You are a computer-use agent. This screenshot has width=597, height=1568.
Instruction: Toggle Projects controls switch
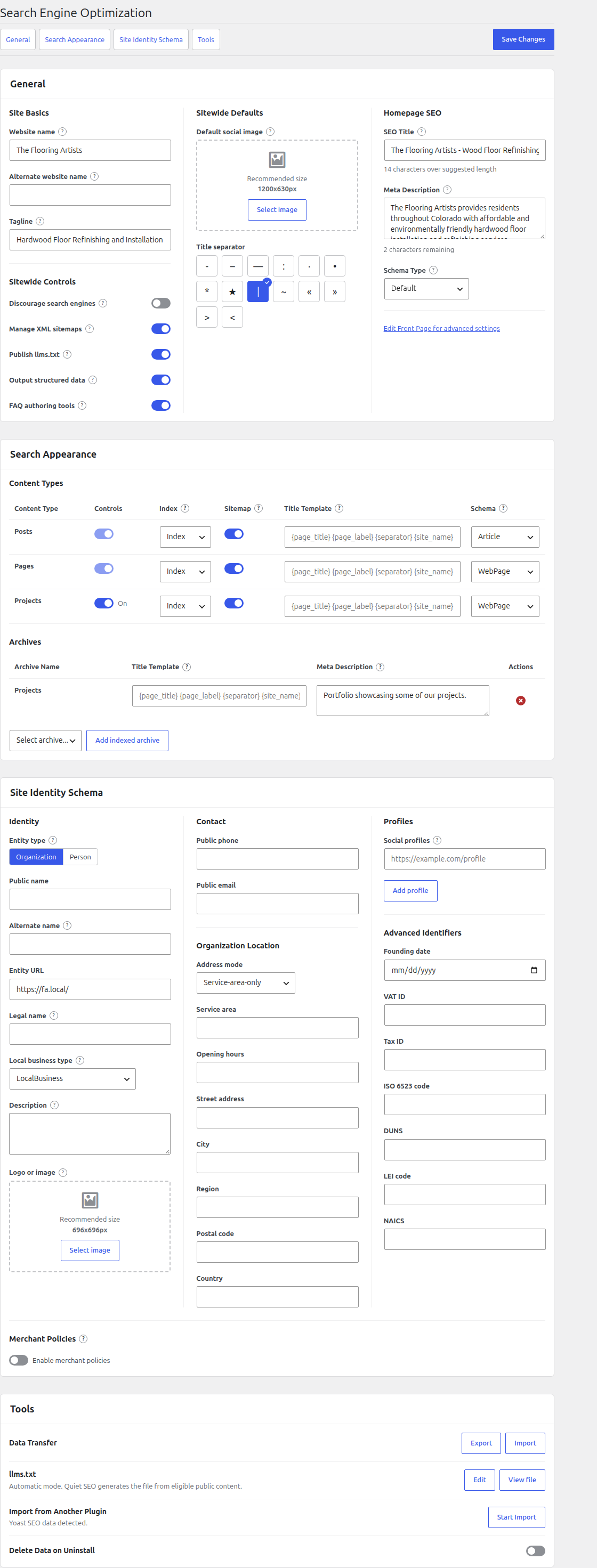tap(103, 603)
